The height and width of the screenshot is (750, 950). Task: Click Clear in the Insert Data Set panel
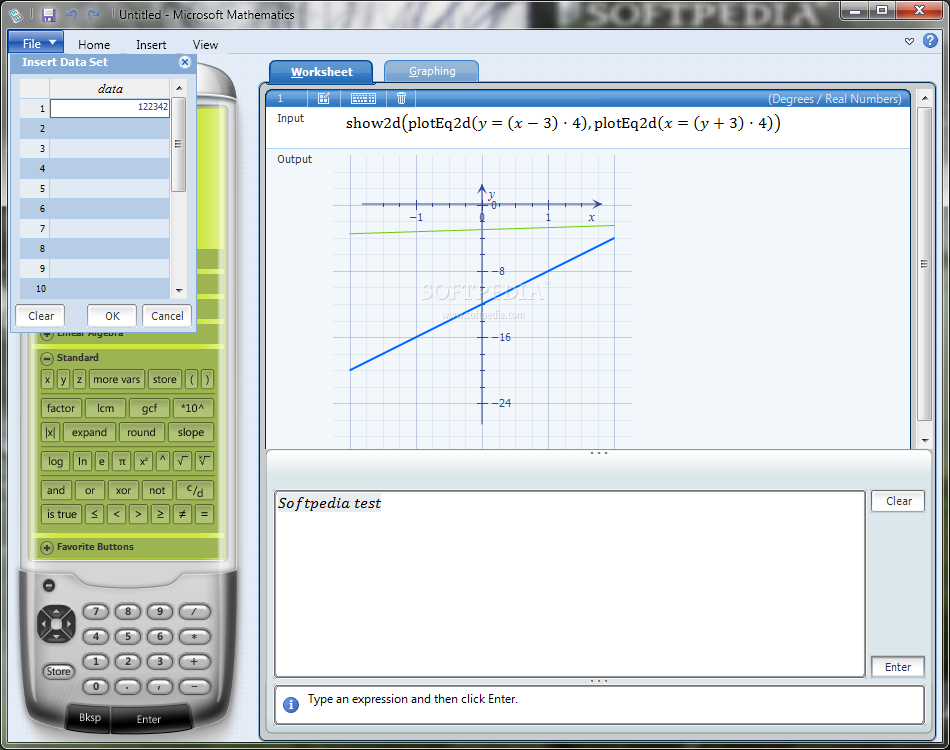(41, 316)
